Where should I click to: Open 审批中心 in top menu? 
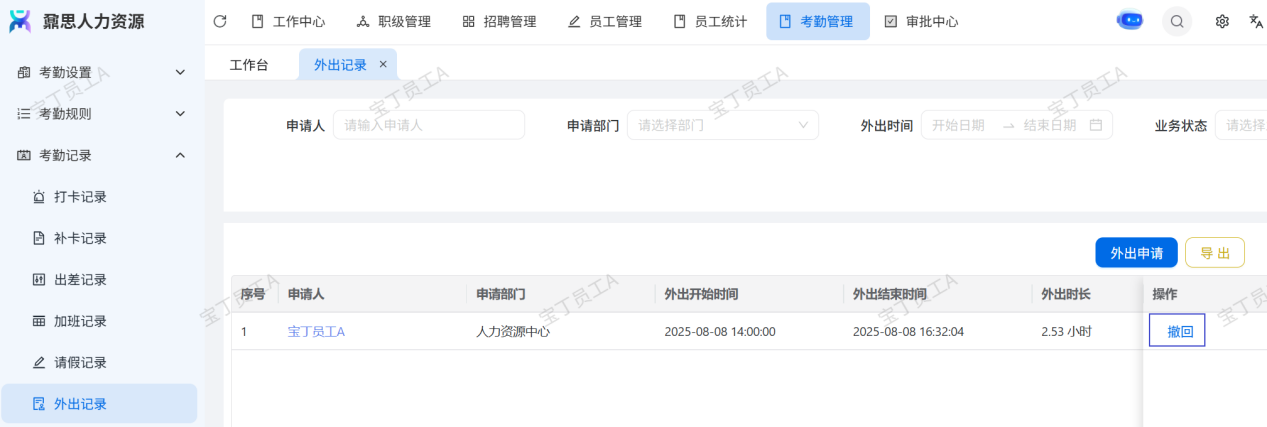[921, 21]
